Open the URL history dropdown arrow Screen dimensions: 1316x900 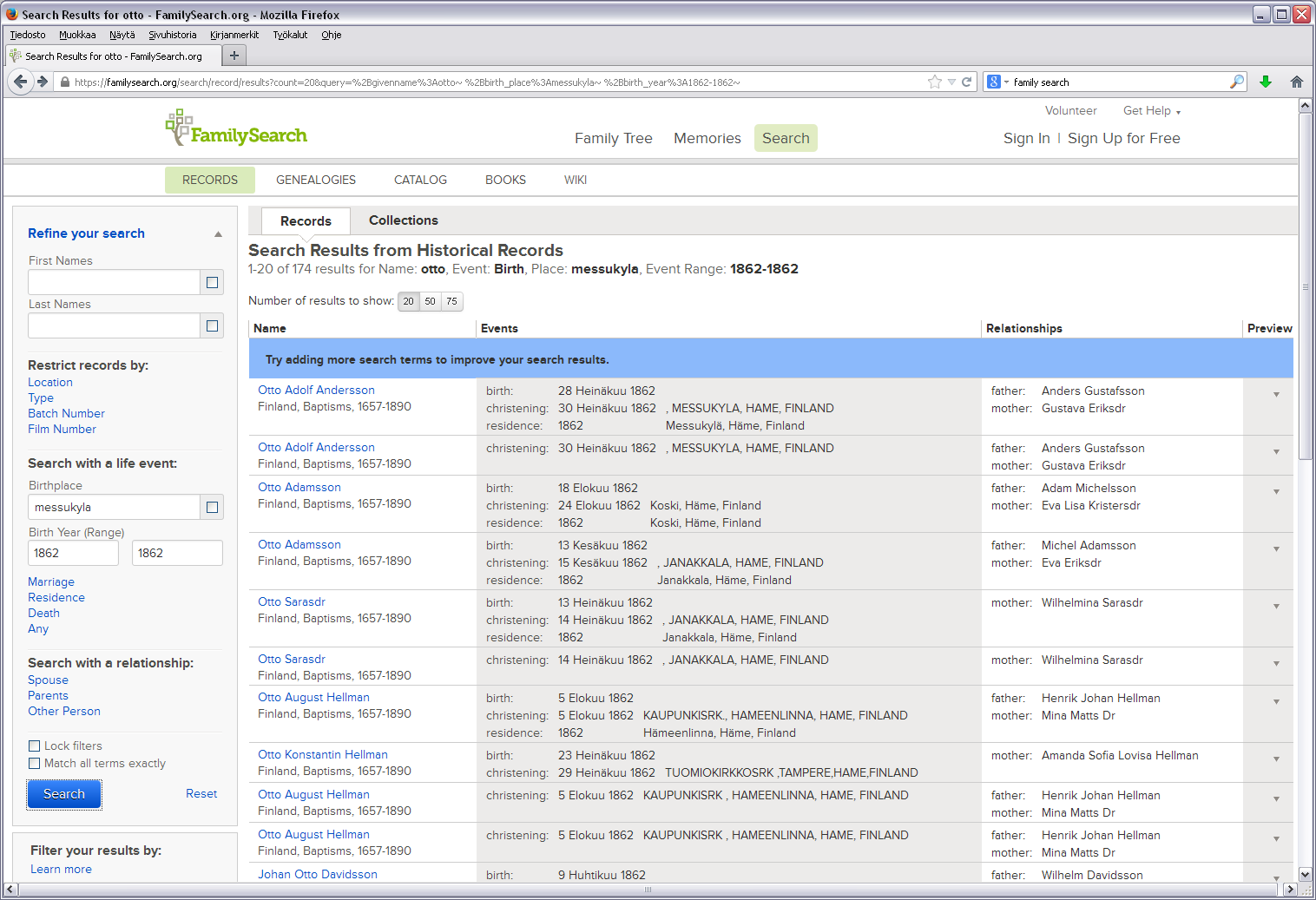tap(951, 82)
